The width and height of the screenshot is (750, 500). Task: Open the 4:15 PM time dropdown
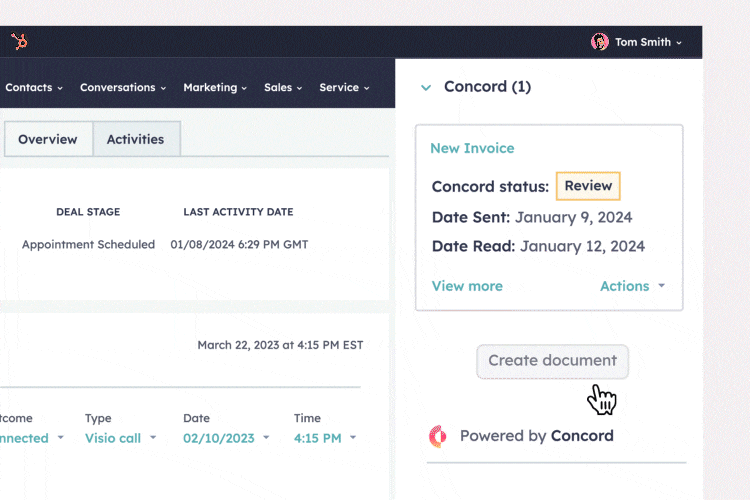coord(325,438)
